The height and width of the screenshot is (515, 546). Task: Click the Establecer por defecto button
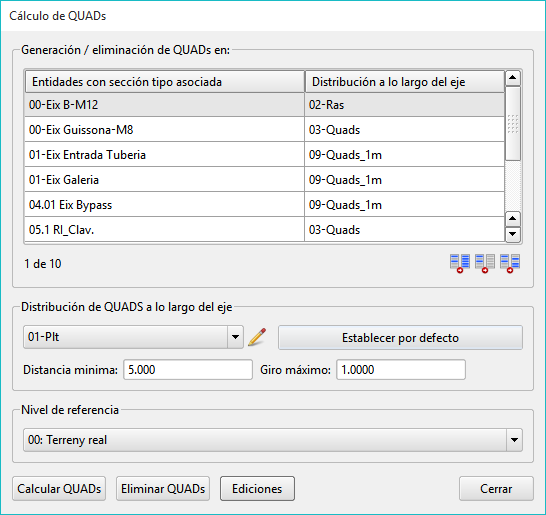(400, 337)
